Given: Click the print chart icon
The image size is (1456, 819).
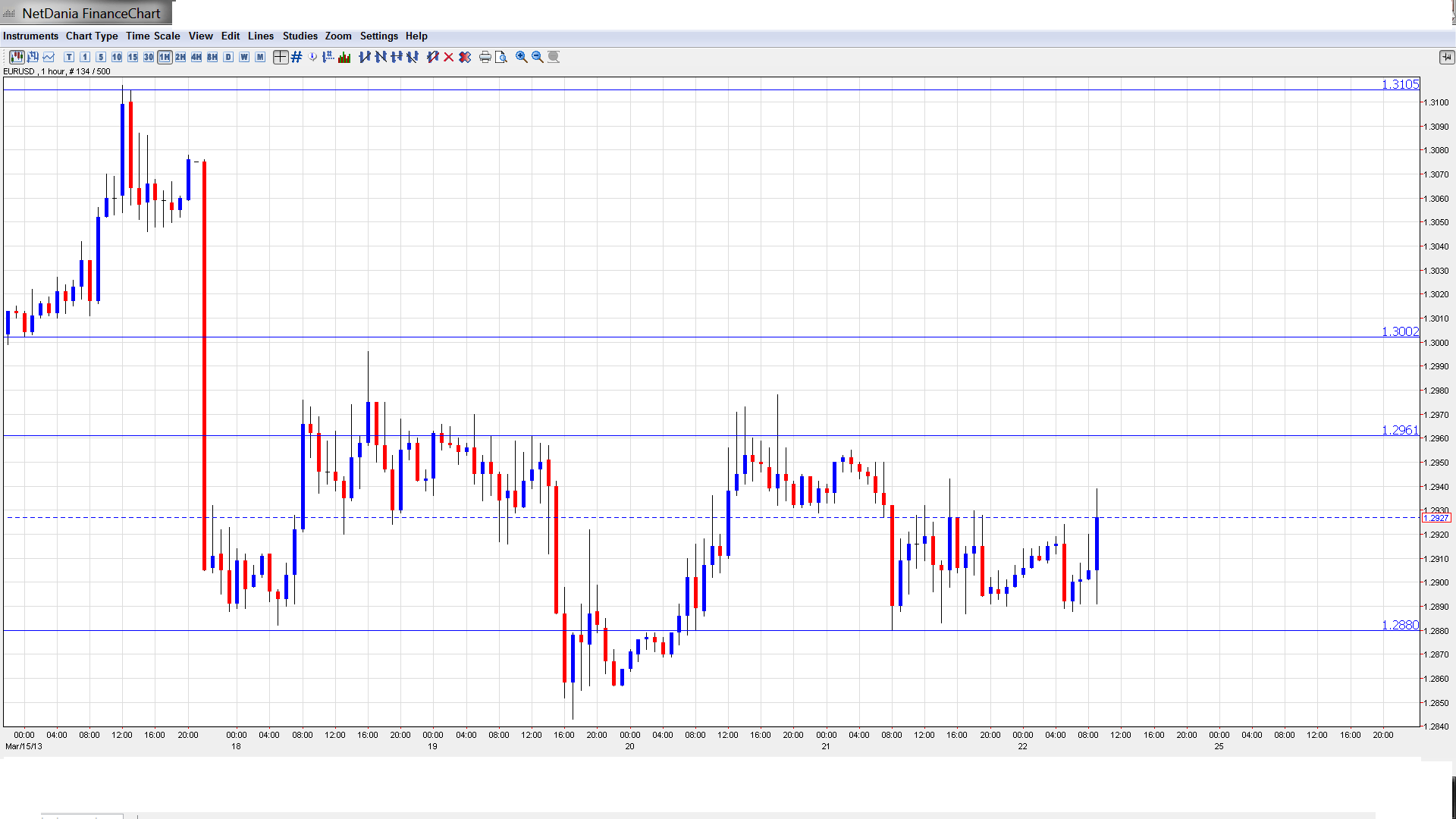Looking at the screenshot, I should coord(485,57).
